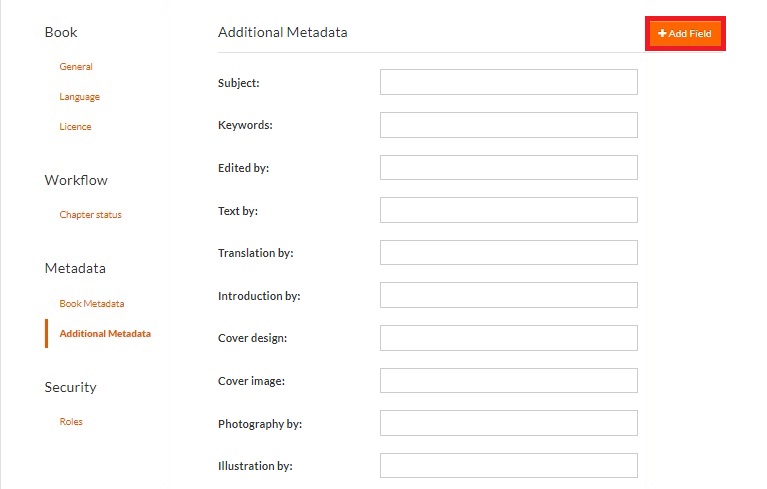This screenshot has width=767, height=489.
Task: Focus the Keywords text box
Action: tap(508, 125)
